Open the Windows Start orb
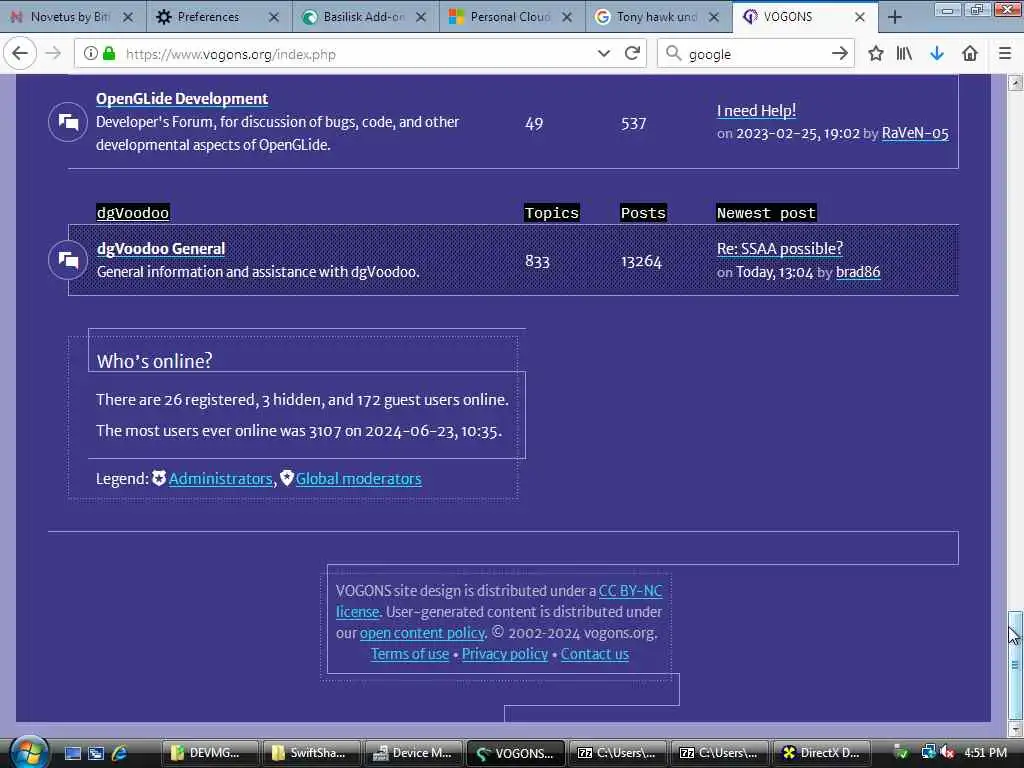Image resolution: width=1024 pixels, height=768 pixels. [x=29, y=752]
